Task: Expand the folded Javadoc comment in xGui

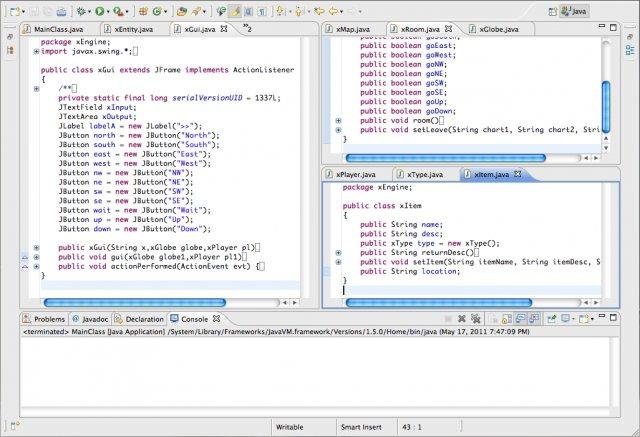Action: [x=36, y=89]
